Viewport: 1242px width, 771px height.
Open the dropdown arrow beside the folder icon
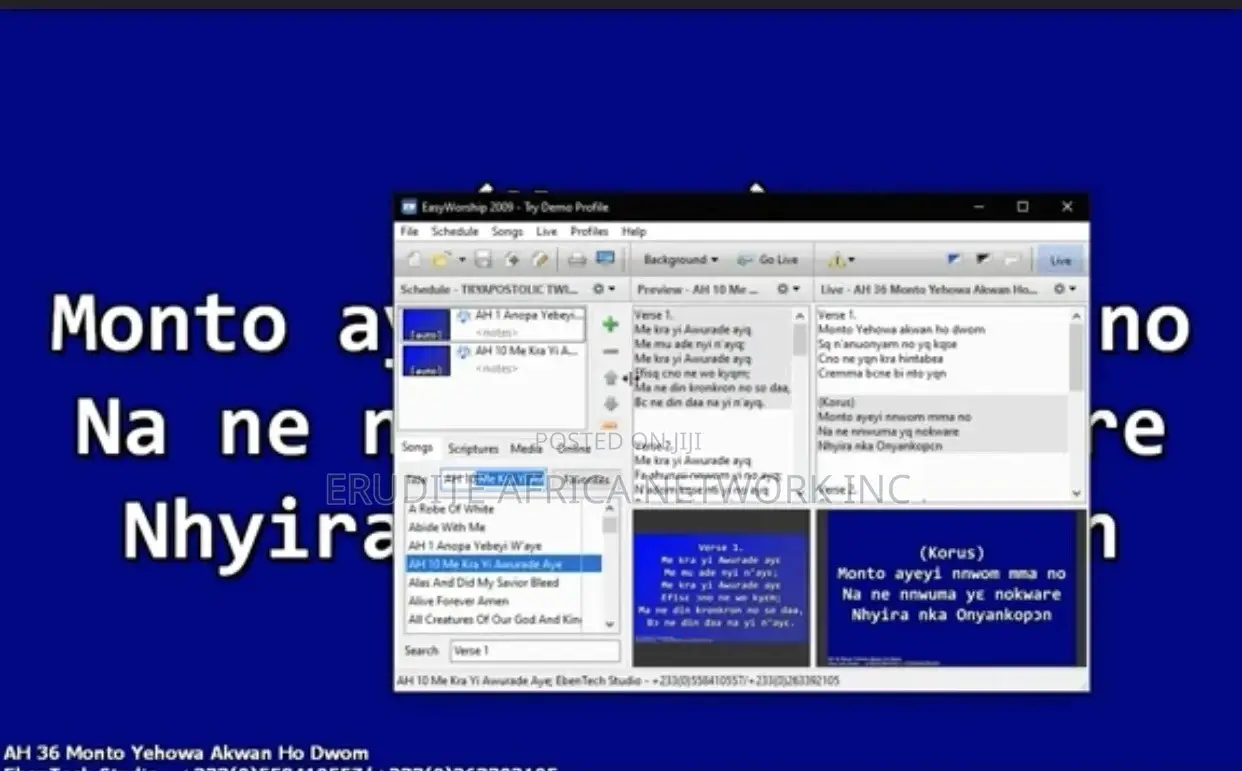tap(461, 260)
